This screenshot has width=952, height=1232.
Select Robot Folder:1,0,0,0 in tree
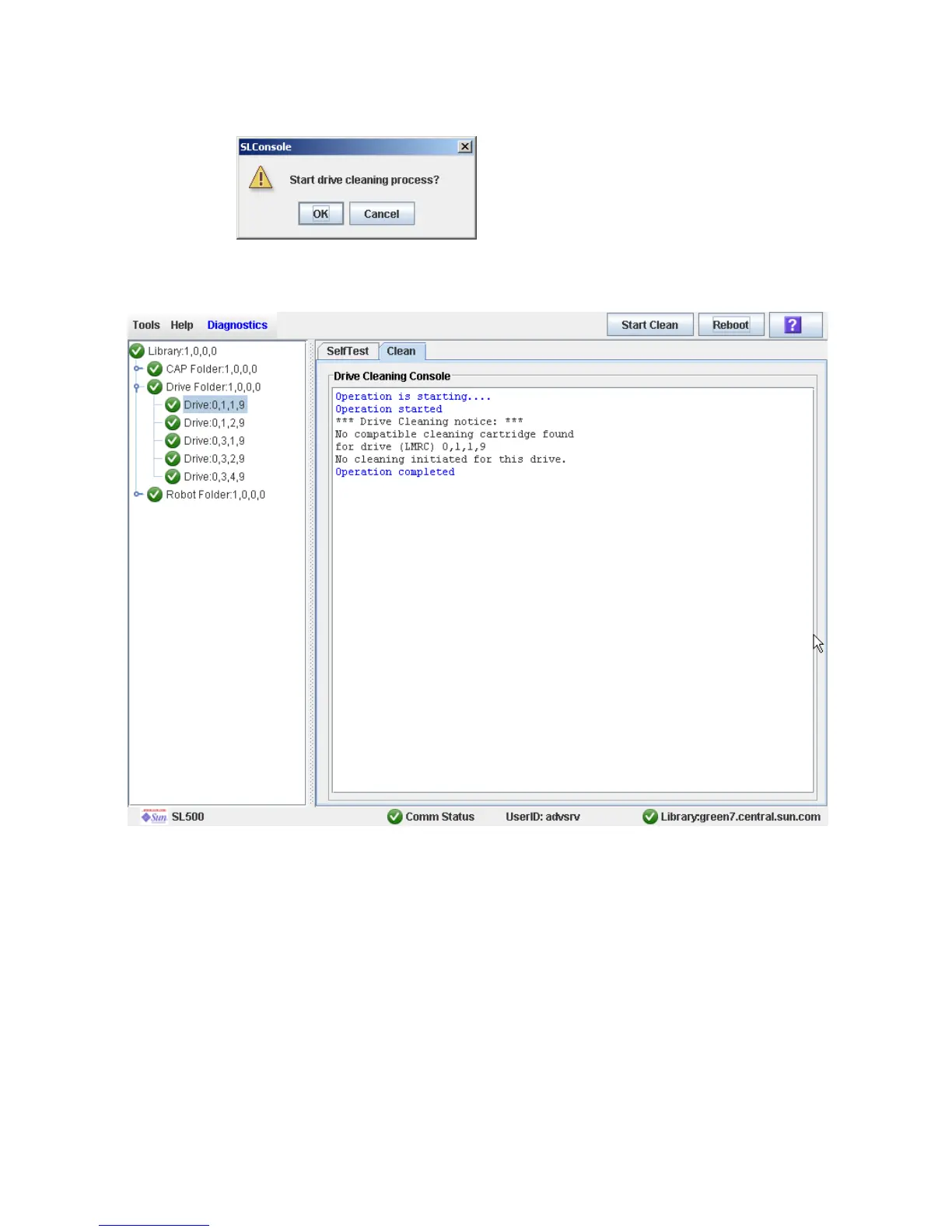coord(215,495)
